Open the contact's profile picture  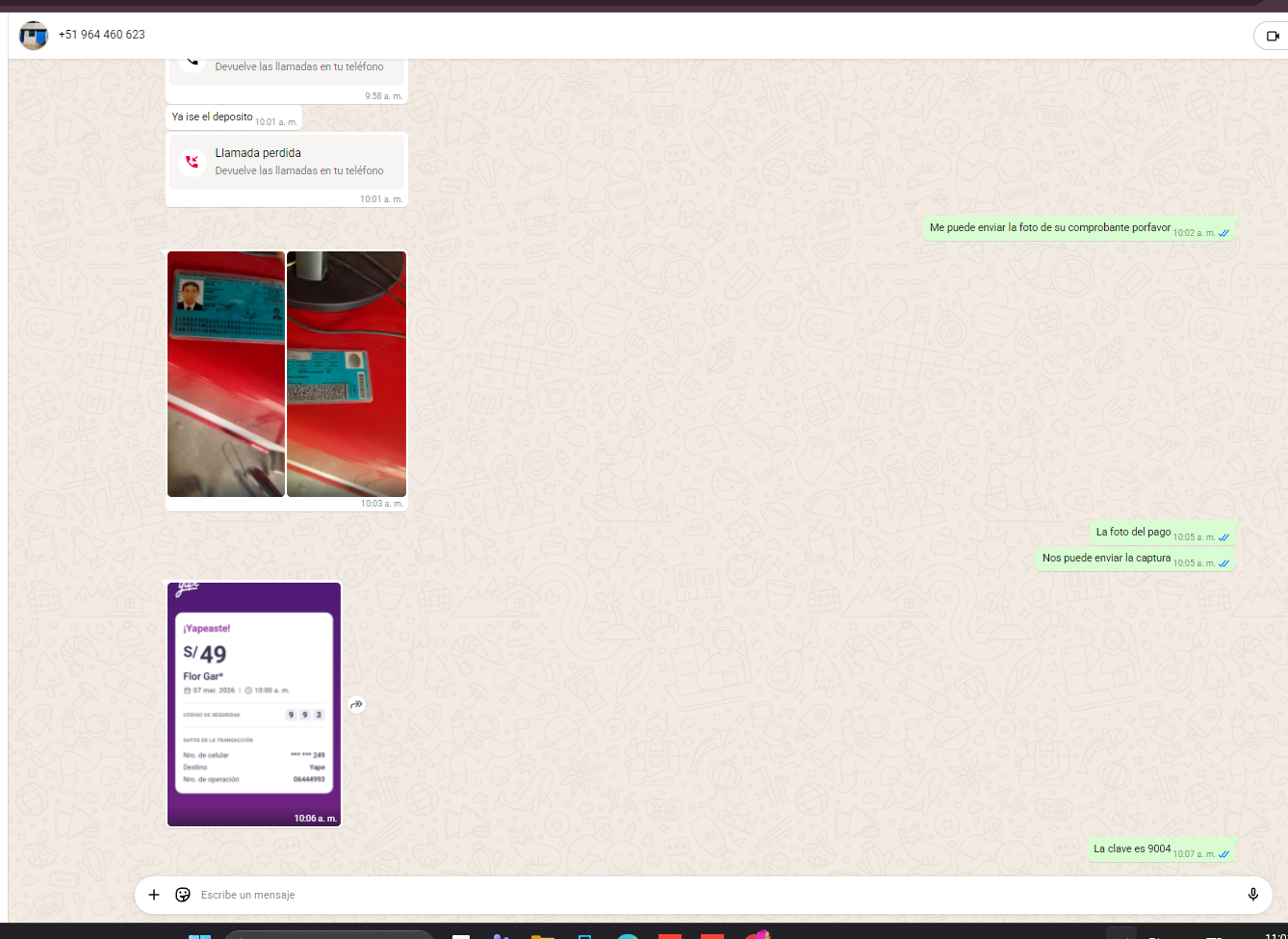tap(34, 36)
